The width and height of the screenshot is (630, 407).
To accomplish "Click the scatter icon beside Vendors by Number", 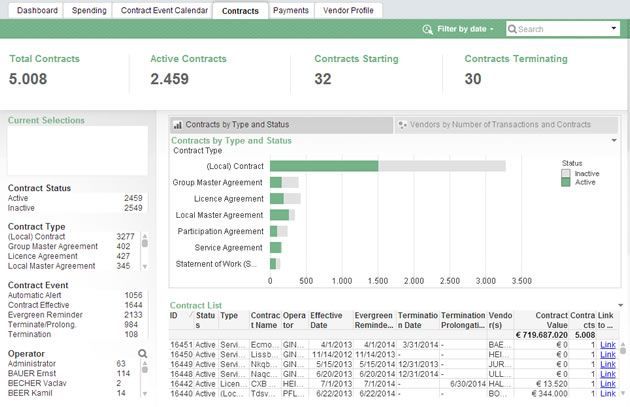I will (402, 125).
